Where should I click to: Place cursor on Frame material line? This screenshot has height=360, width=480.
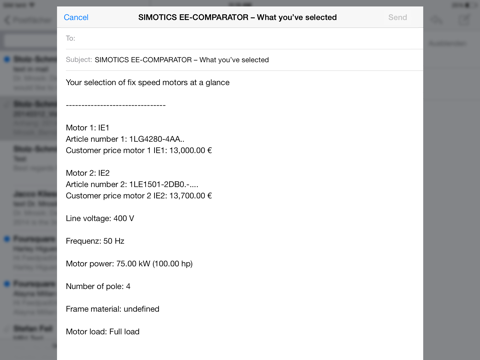[112, 309]
